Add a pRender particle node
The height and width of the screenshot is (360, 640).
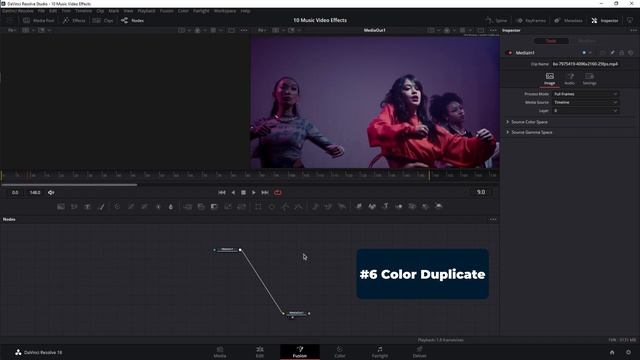click(342, 207)
